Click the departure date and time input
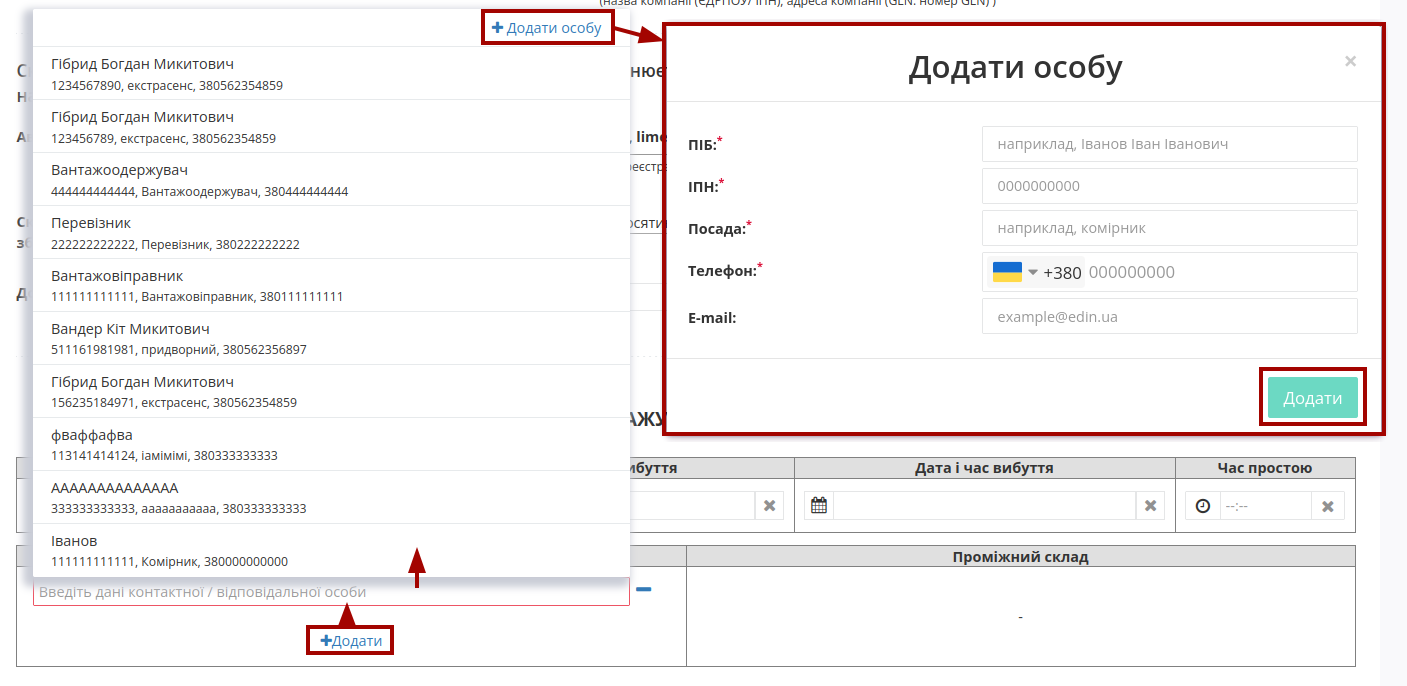Screen dimensions: 1407x686 (x=985, y=506)
